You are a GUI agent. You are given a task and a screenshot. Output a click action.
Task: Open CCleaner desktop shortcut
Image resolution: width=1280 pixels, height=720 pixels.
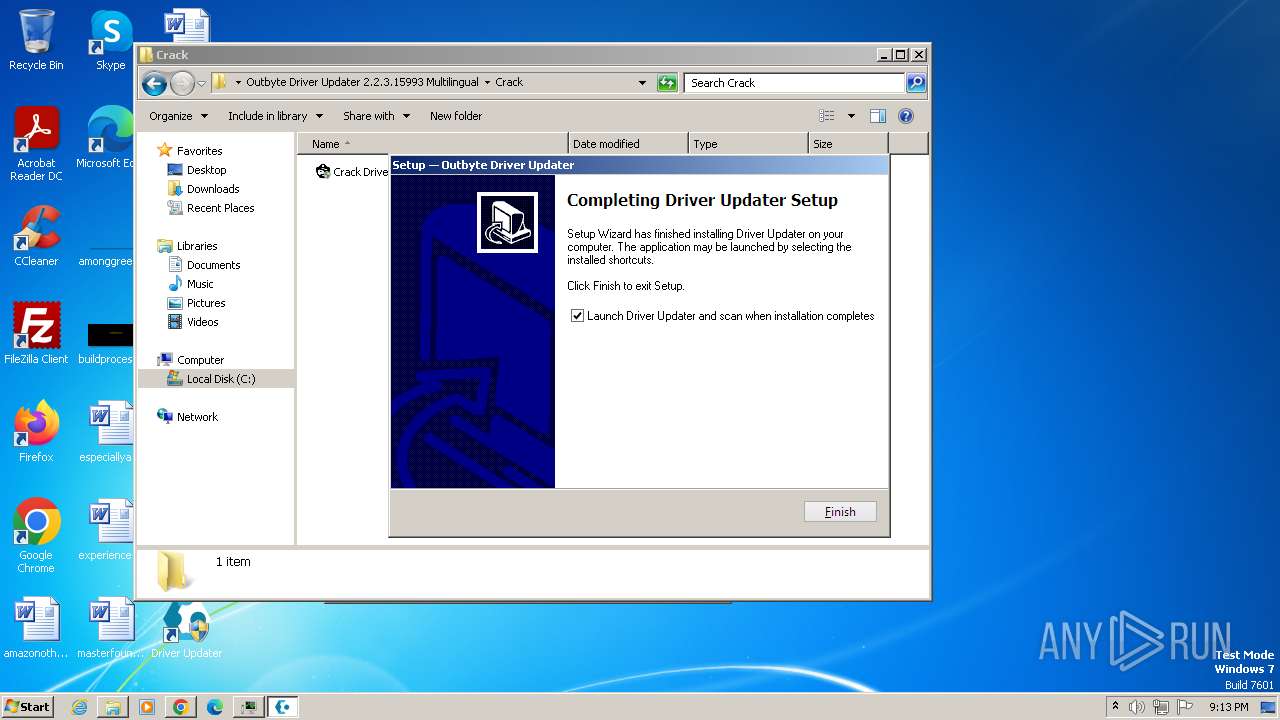(x=36, y=236)
